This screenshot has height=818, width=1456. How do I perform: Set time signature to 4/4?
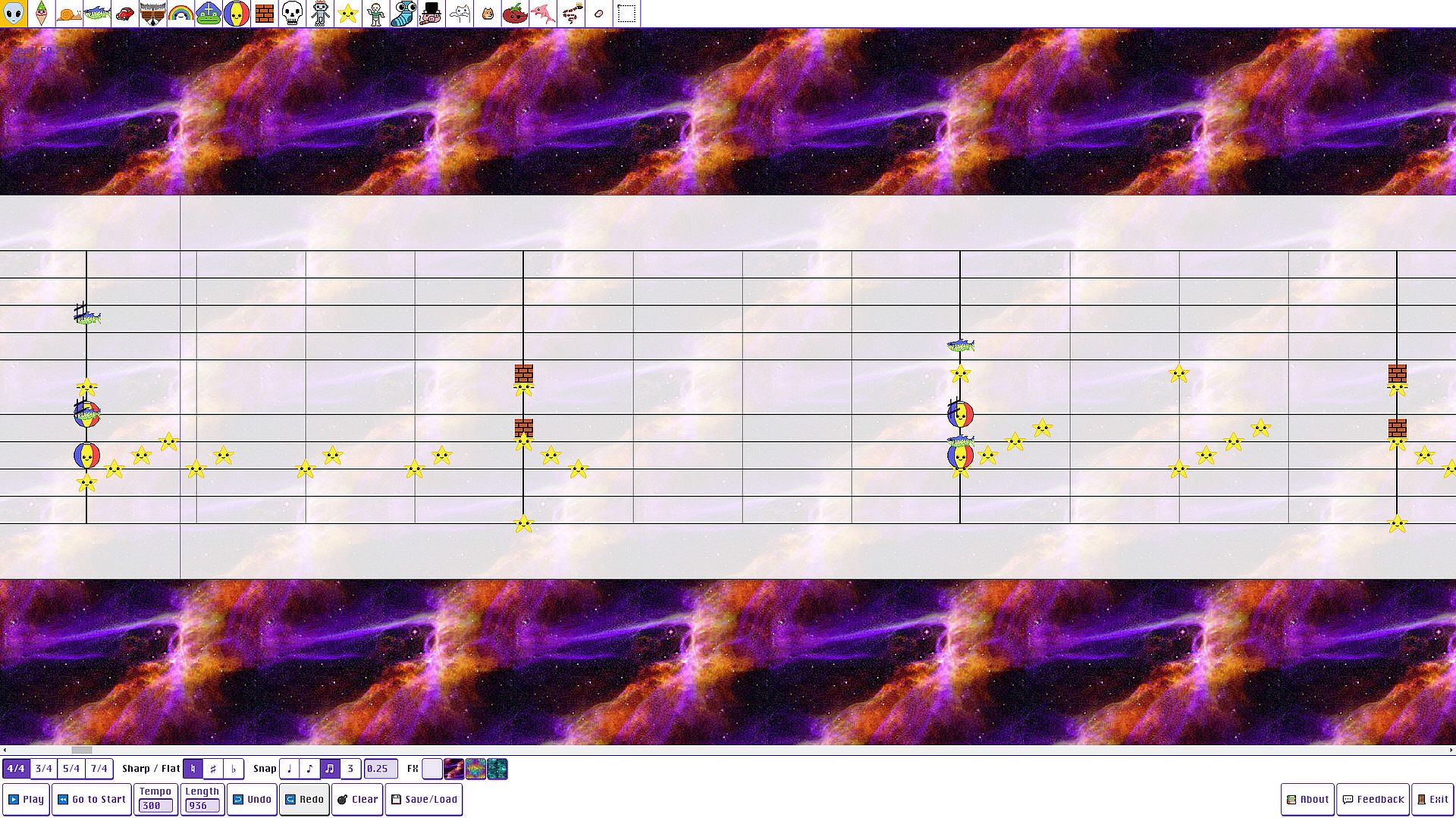tap(16, 769)
